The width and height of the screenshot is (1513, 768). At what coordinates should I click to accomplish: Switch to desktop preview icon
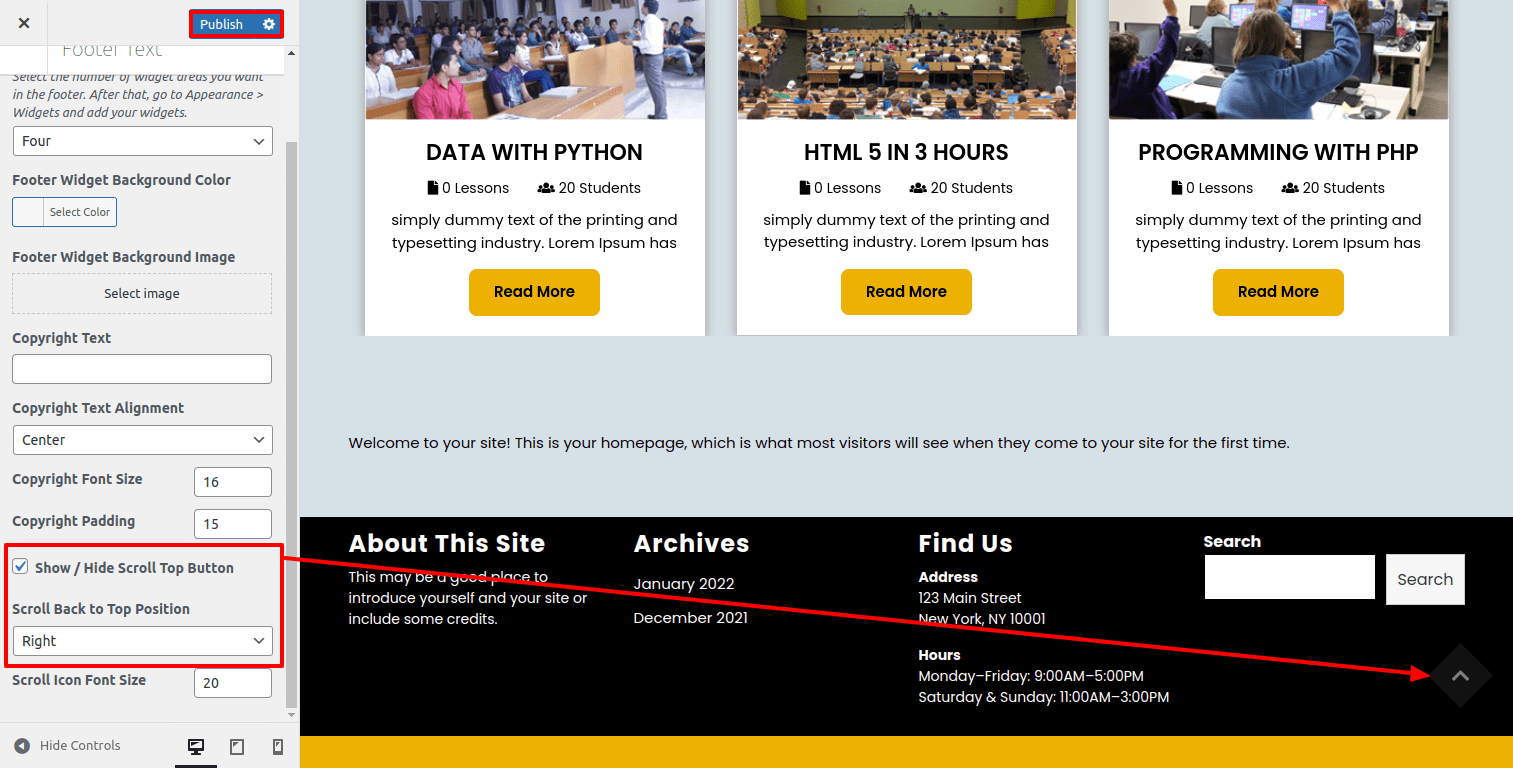(196, 746)
